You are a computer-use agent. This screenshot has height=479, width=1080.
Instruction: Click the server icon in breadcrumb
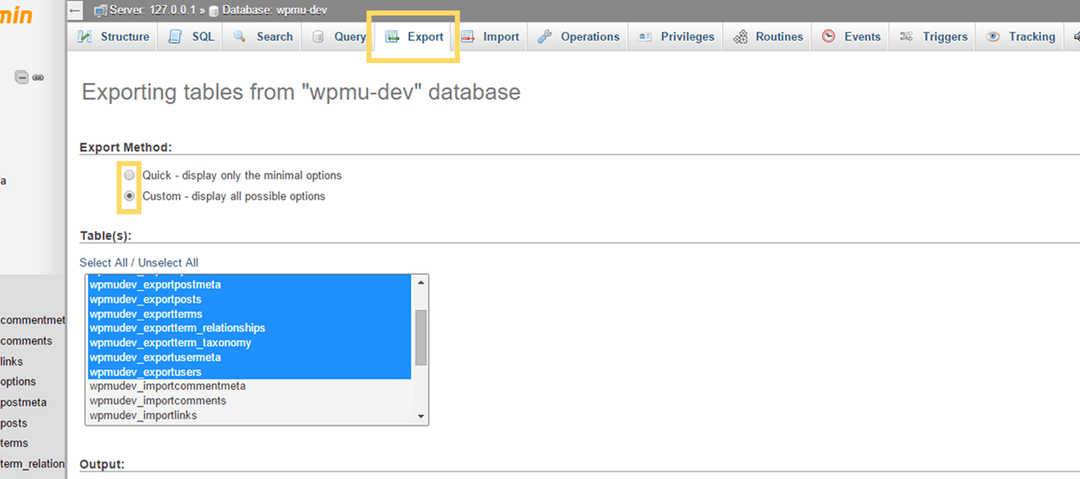point(101,10)
